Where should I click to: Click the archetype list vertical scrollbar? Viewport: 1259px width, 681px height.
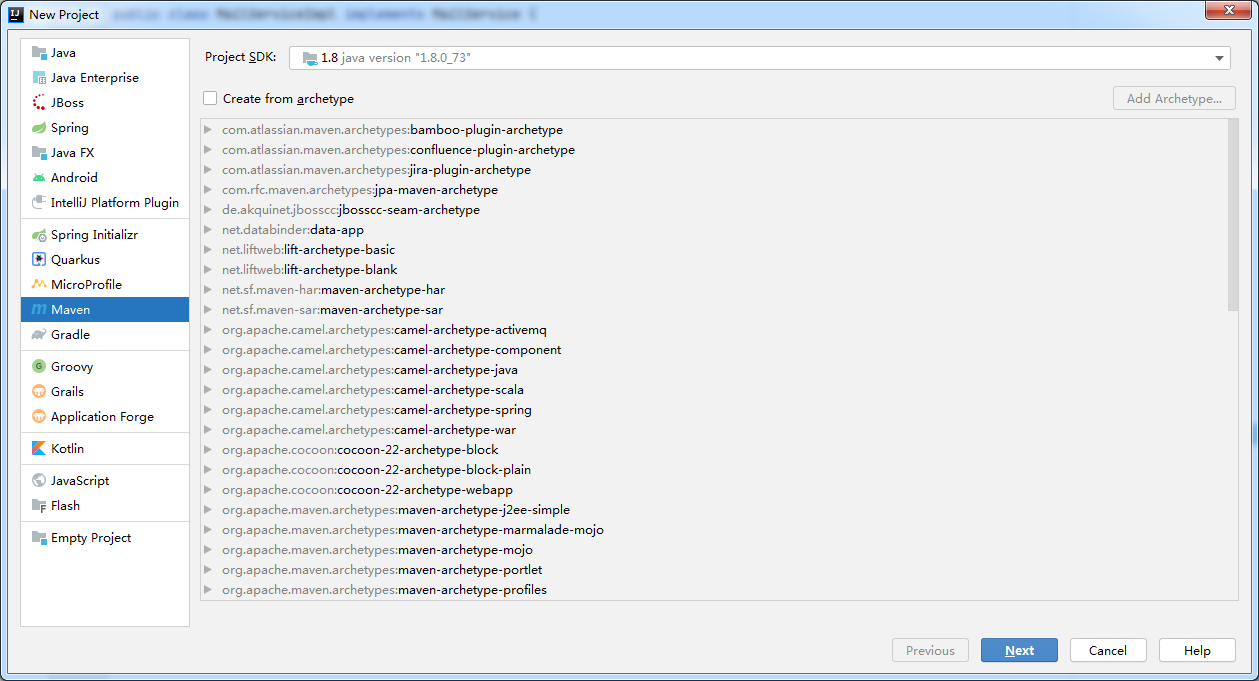(x=1233, y=214)
